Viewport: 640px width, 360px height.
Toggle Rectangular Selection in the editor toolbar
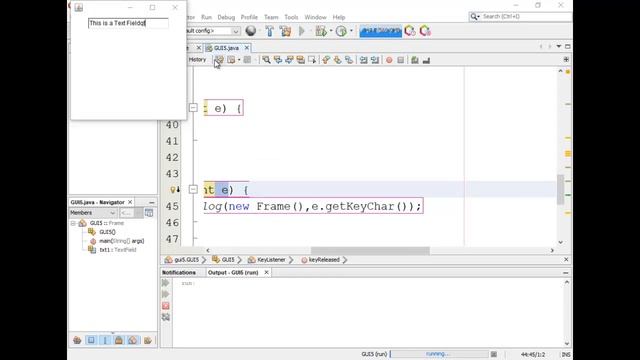(x=312, y=60)
